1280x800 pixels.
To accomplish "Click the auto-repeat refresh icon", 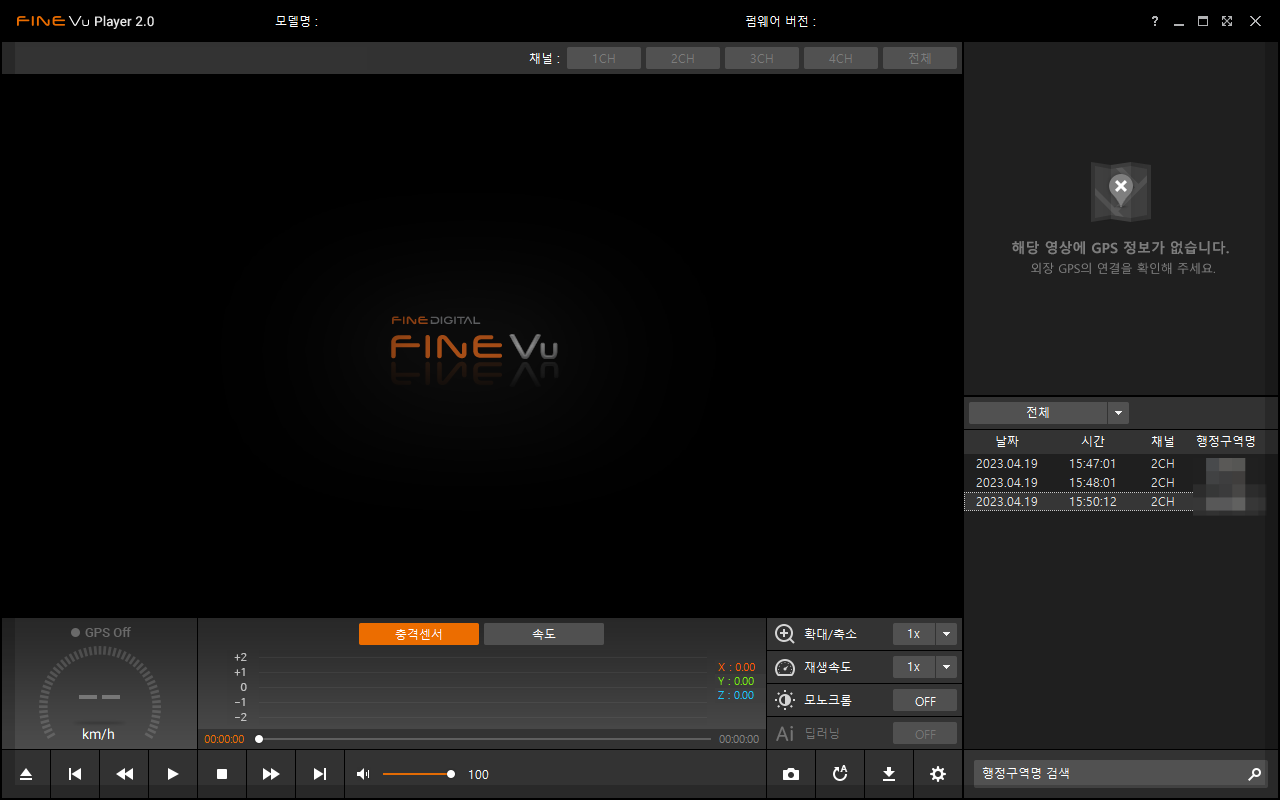I will pos(840,774).
